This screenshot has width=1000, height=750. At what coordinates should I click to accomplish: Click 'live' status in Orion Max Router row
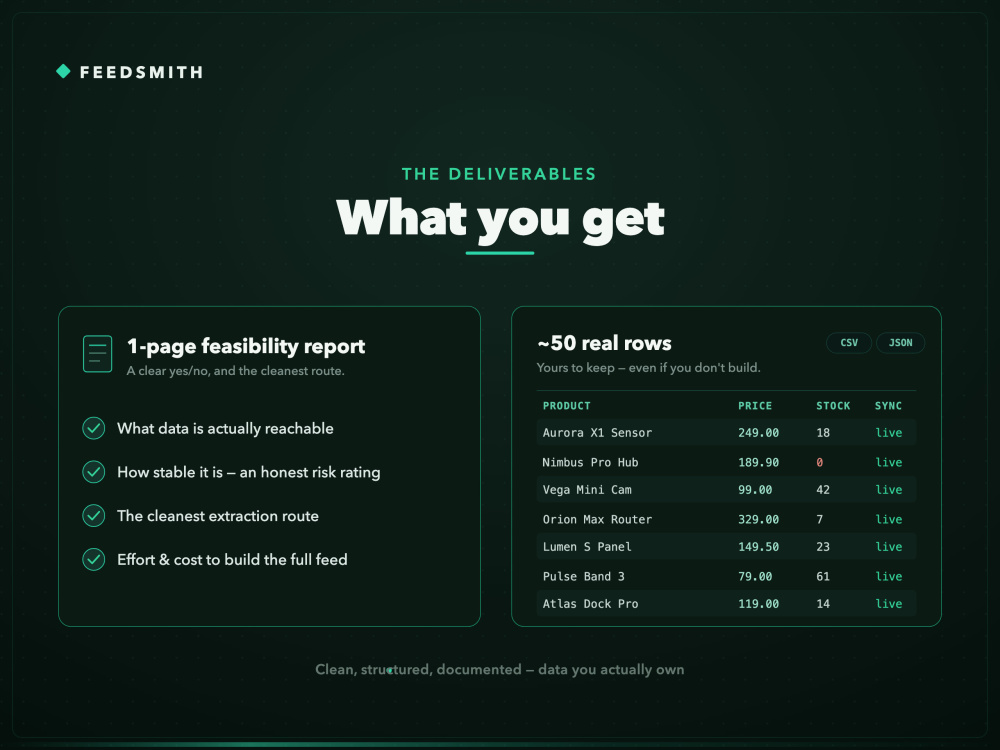coord(888,519)
